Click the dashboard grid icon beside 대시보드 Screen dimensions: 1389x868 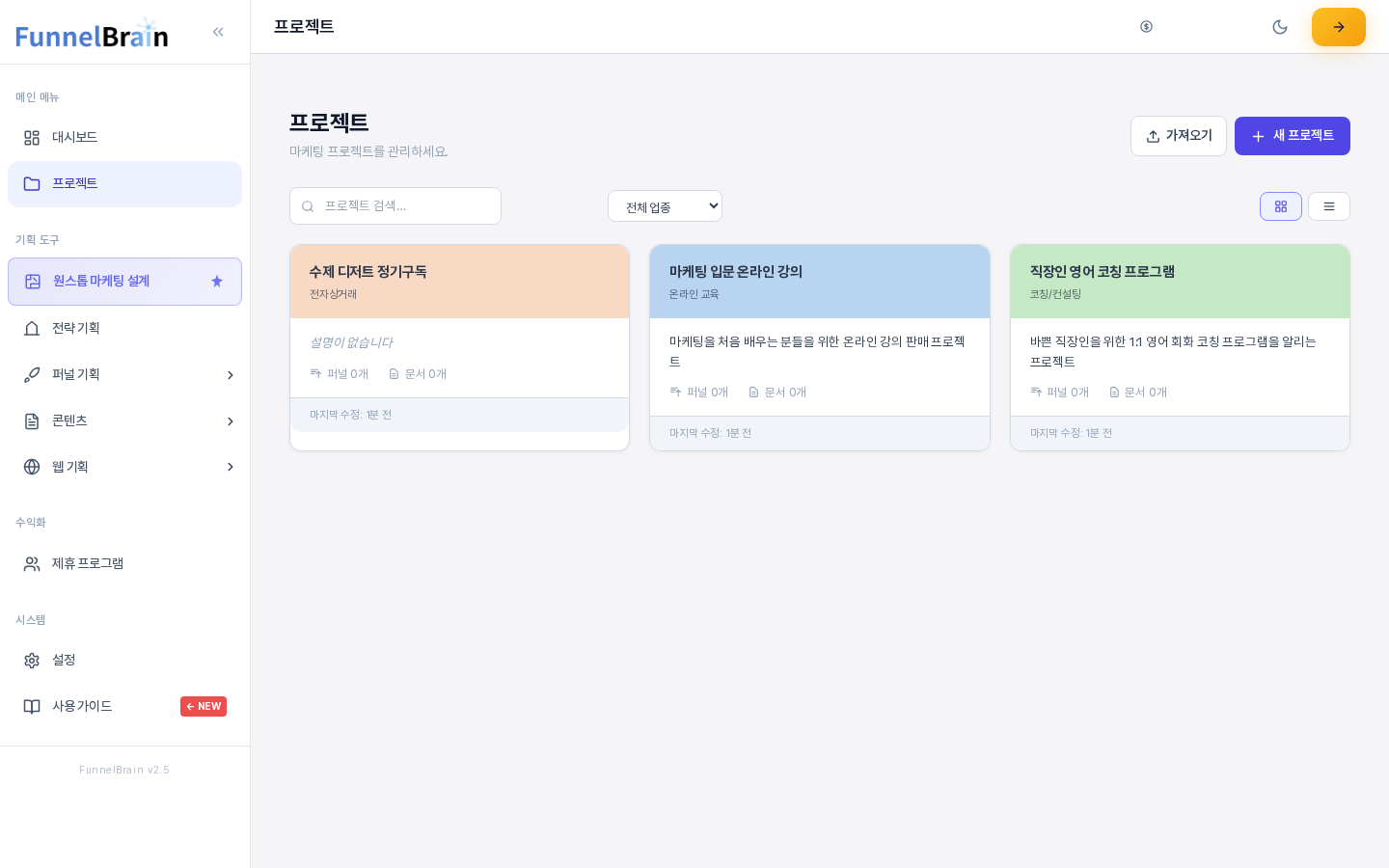coord(32,138)
